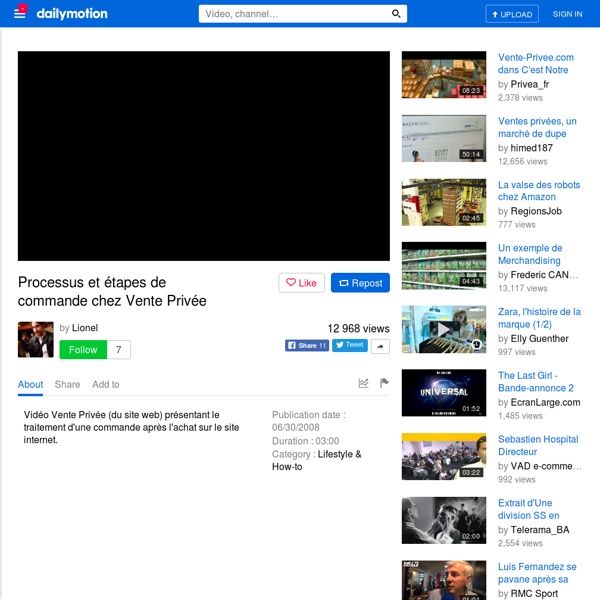600x600 pixels.
Task: Open the video statistics chart icon
Action: (x=364, y=383)
